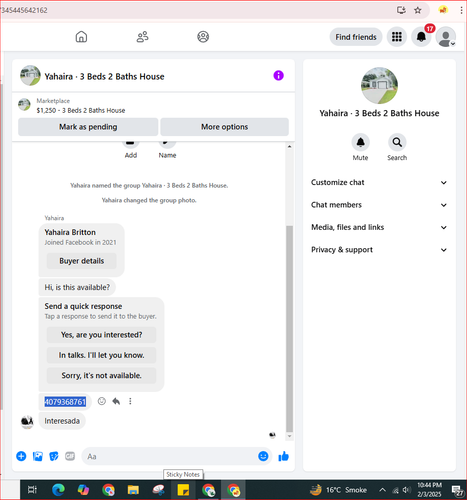
Task: Open the emoji picker in message box
Action: 263,456
